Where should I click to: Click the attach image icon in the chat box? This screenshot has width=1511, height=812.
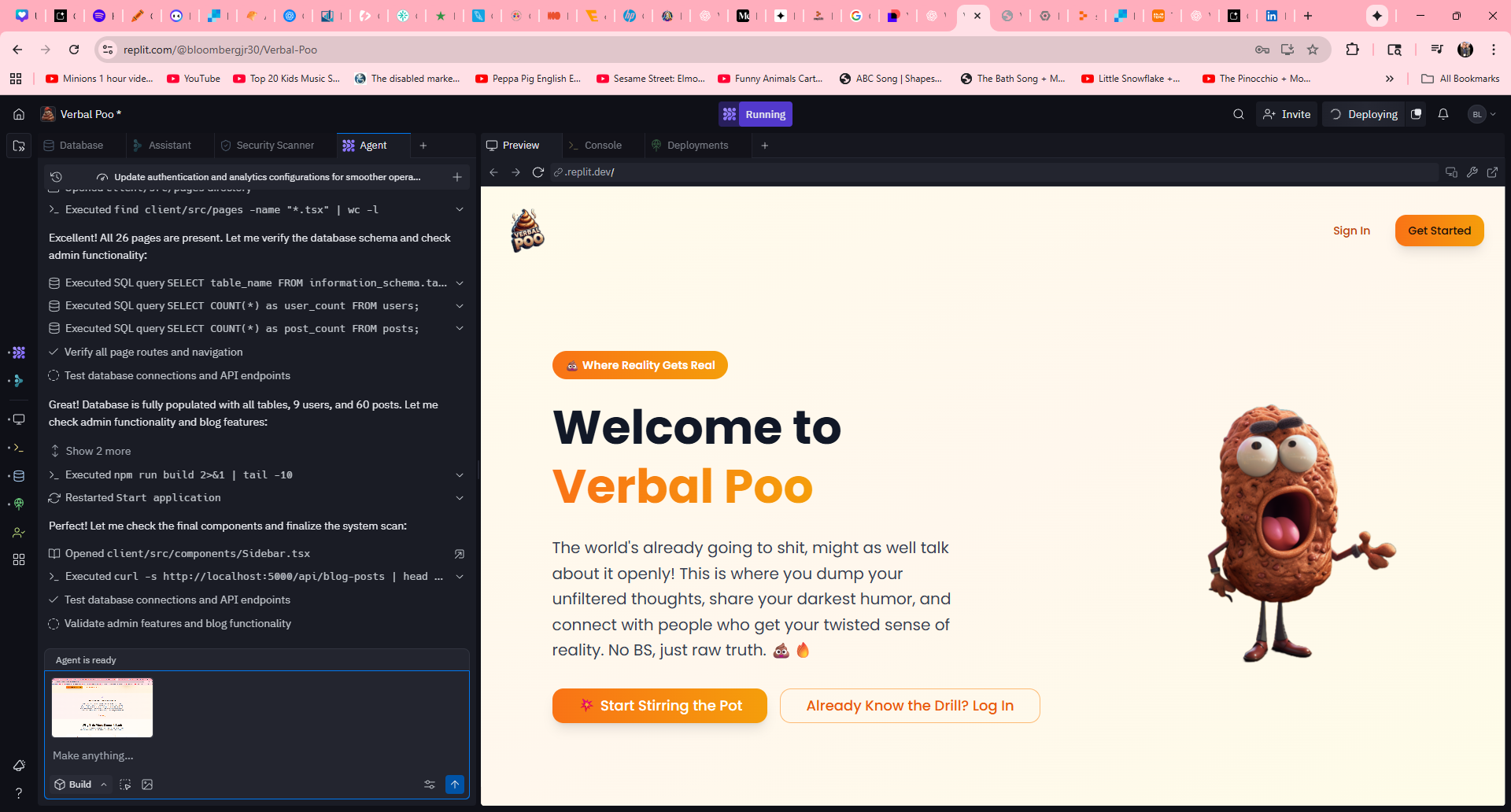pyautogui.click(x=147, y=784)
